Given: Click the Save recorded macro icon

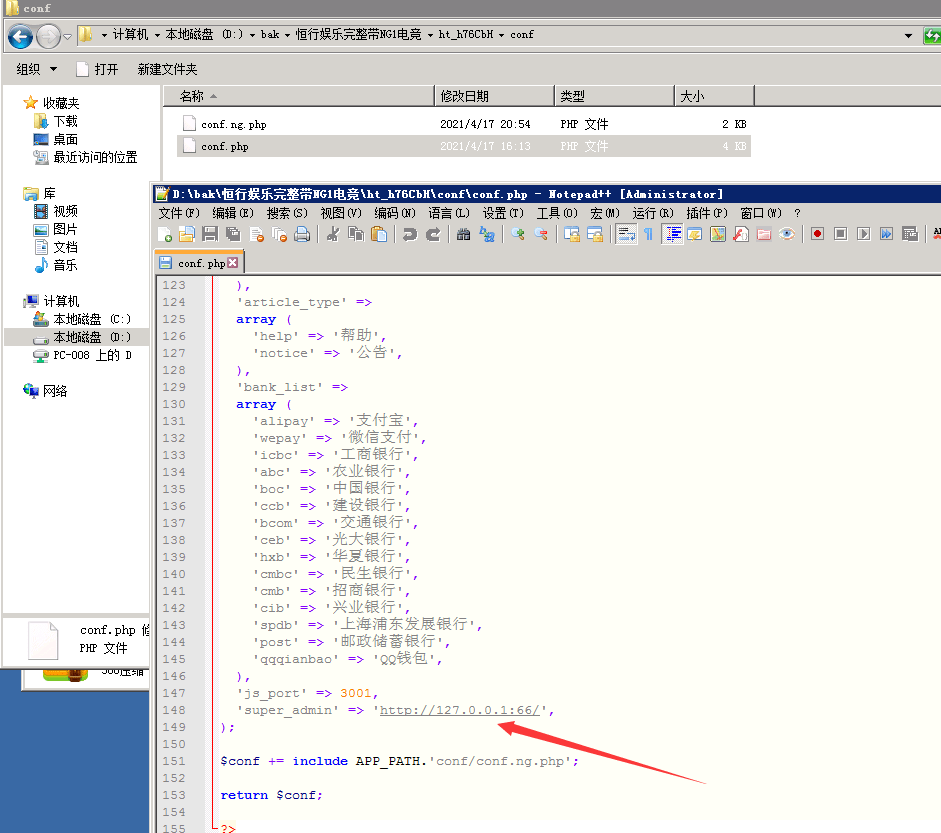Looking at the screenshot, I should click(910, 234).
